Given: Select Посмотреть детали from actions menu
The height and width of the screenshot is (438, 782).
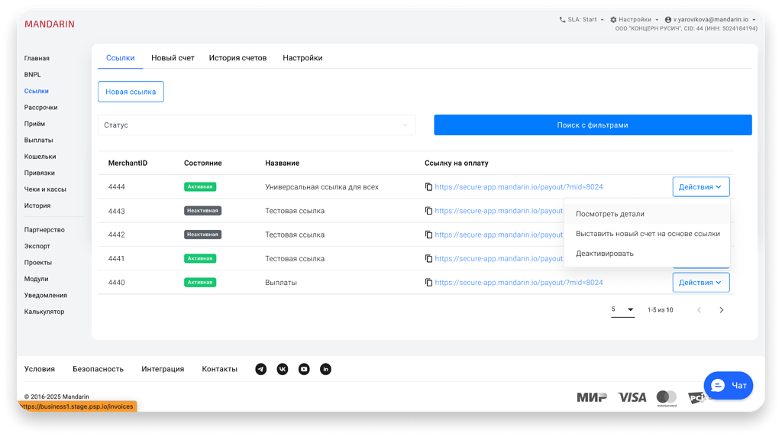Looking at the screenshot, I should (x=610, y=214).
